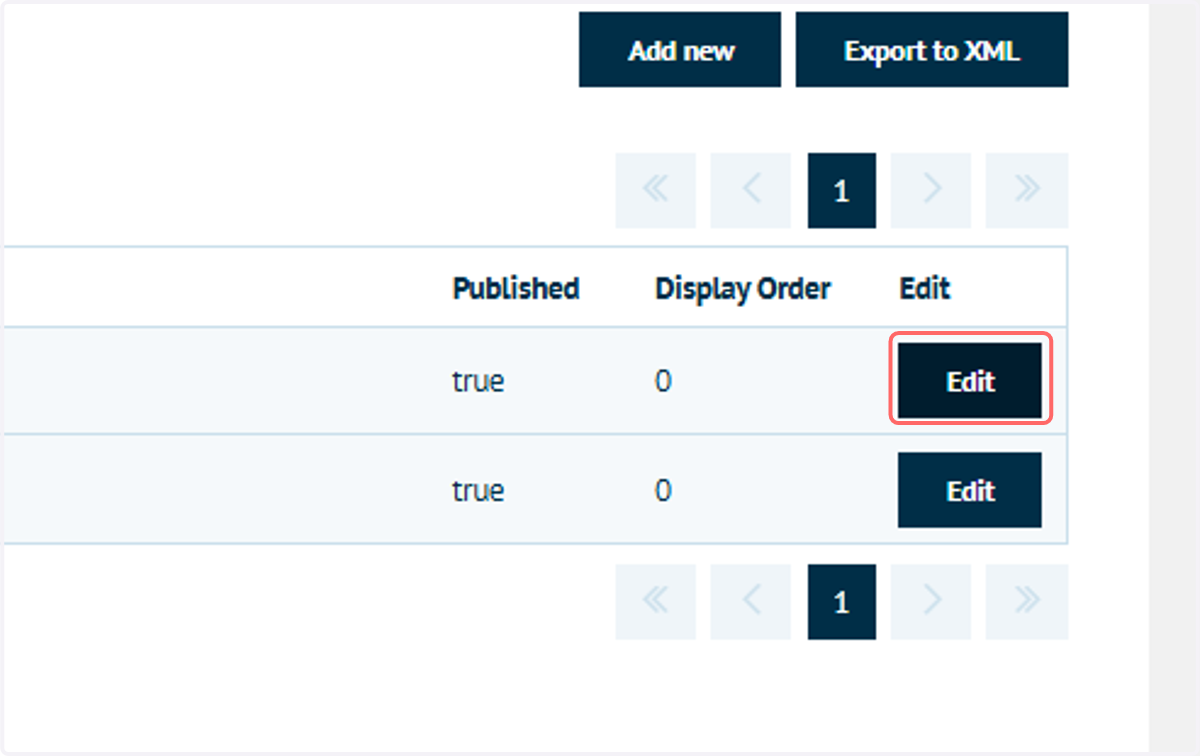Click the Display Order column header
The image size is (1200, 756).
[x=743, y=288]
